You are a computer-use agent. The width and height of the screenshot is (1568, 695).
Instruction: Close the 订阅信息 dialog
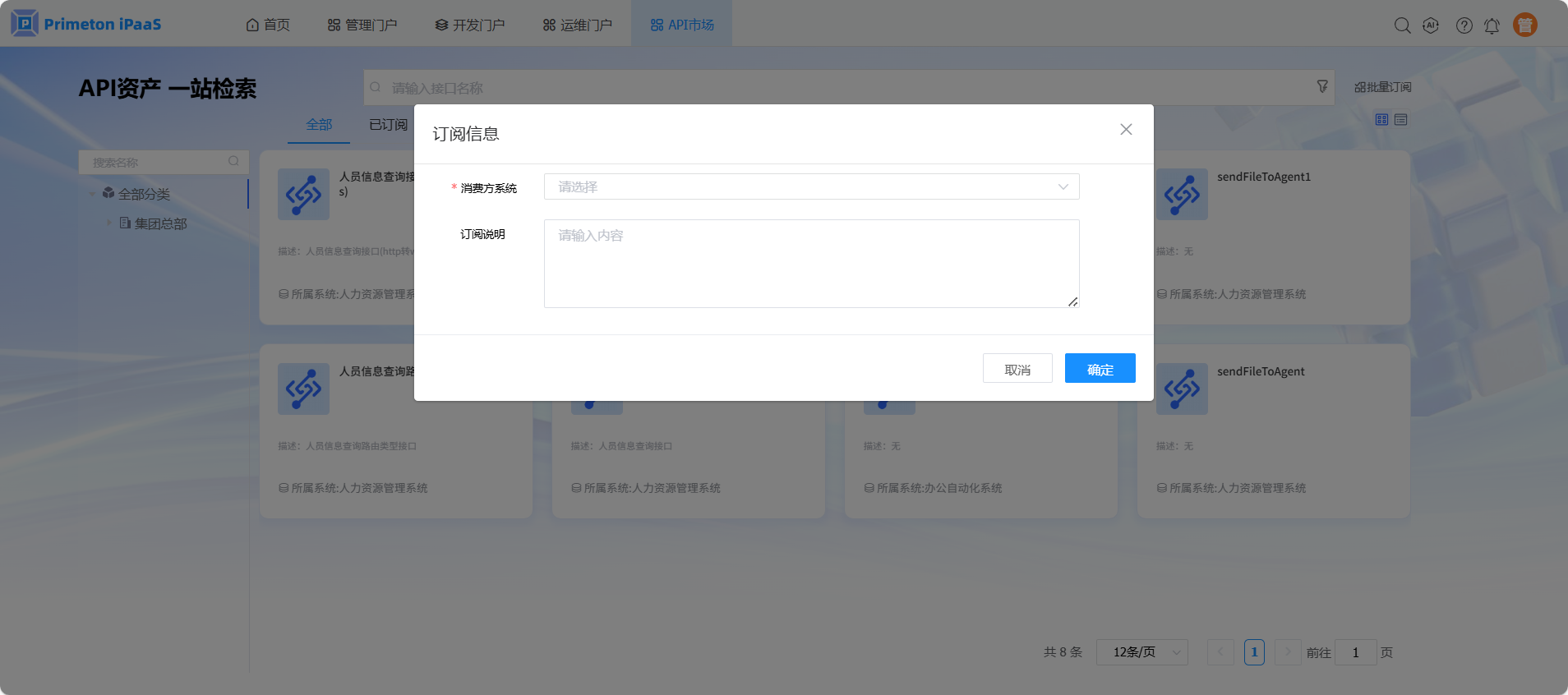(1126, 130)
